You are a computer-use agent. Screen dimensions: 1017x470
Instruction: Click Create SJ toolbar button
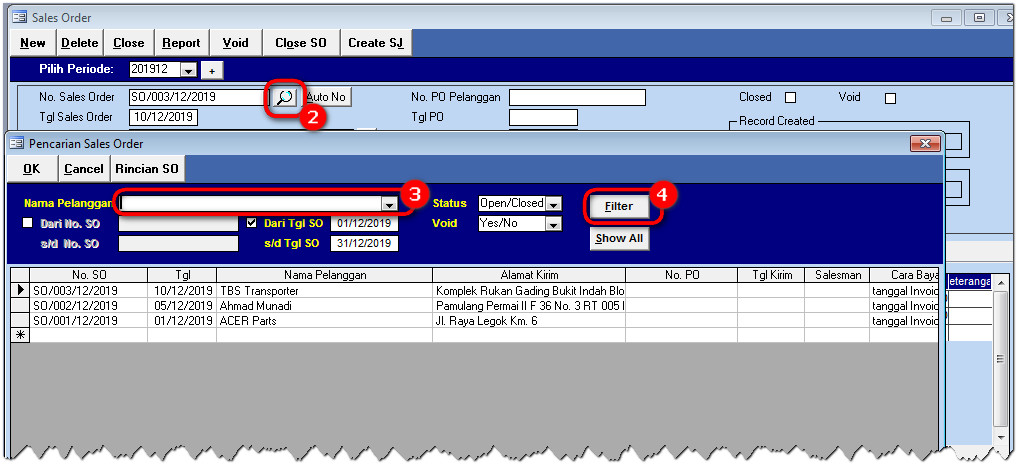click(x=376, y=43)
